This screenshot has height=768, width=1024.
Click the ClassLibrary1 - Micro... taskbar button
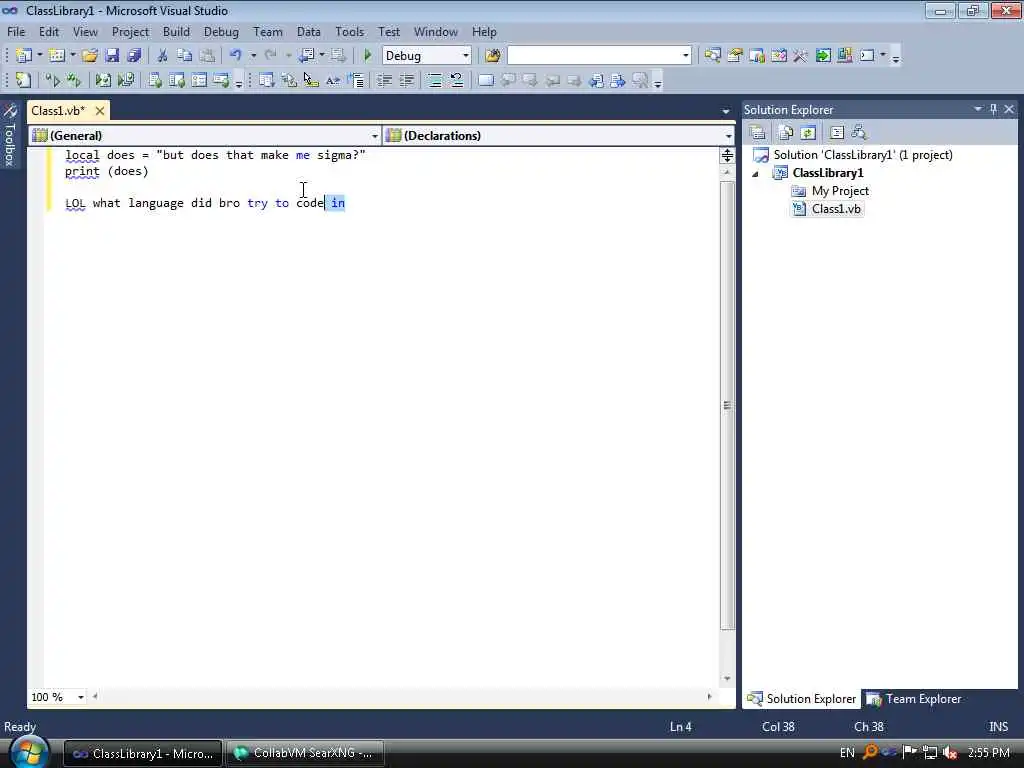pyautogui.click(x=143, y=753)
